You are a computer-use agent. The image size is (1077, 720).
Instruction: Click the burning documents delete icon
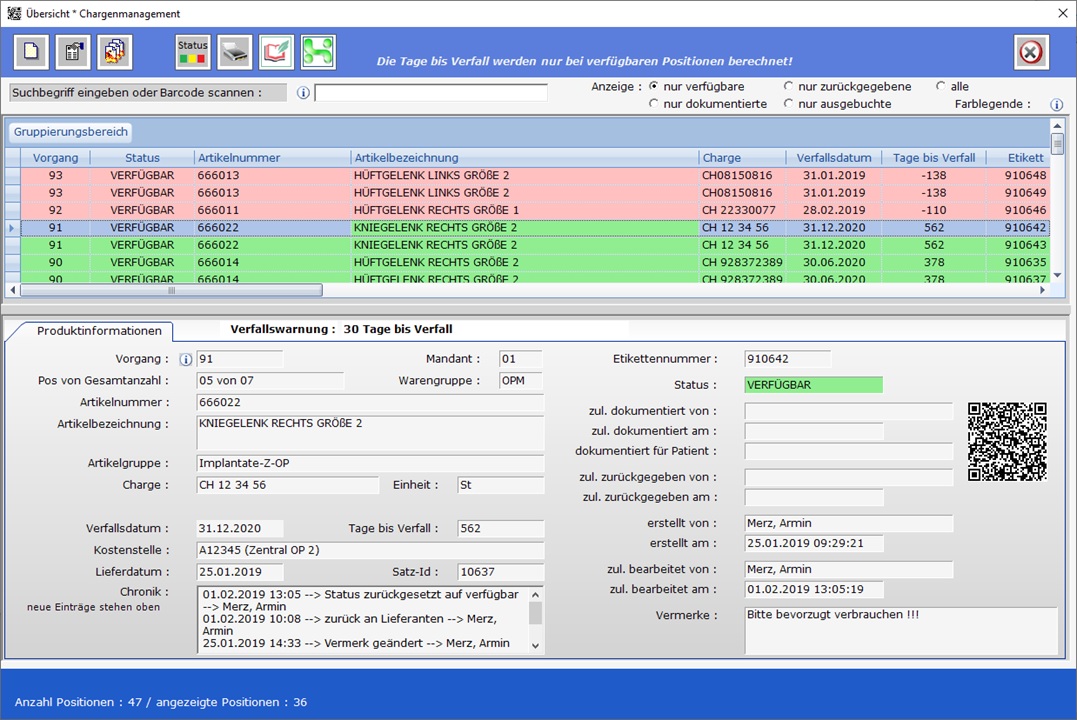click(x=115, y=52)
